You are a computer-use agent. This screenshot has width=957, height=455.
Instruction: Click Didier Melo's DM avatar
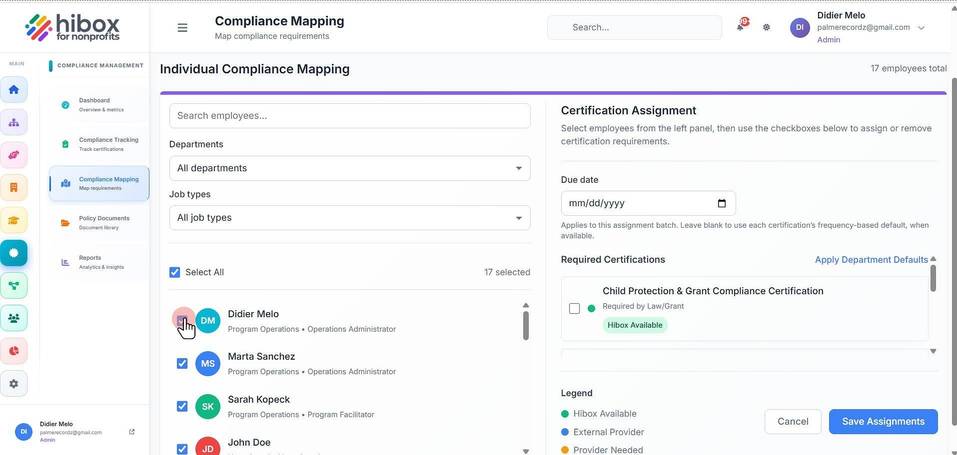[208, 321]
